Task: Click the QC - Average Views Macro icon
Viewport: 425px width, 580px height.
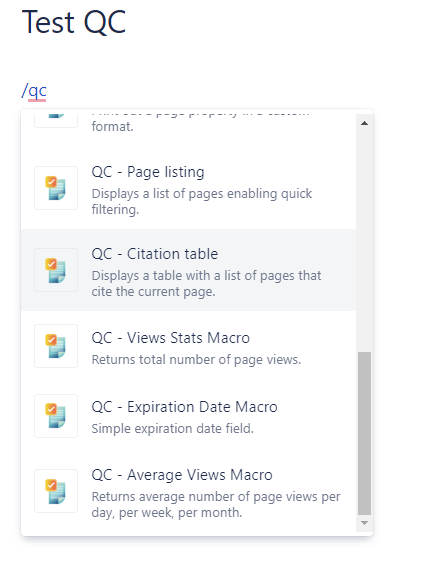Action: coord(56,491)
